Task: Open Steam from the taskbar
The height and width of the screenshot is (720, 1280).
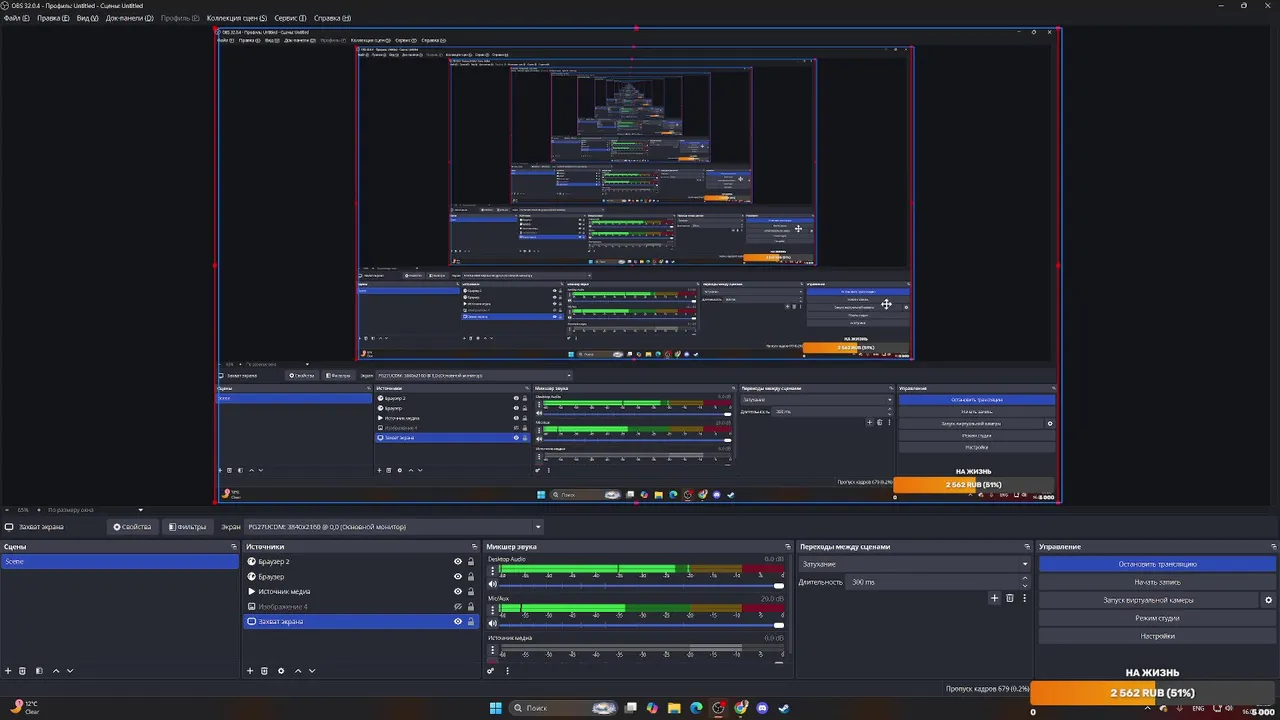Action: tap(784, 708)
